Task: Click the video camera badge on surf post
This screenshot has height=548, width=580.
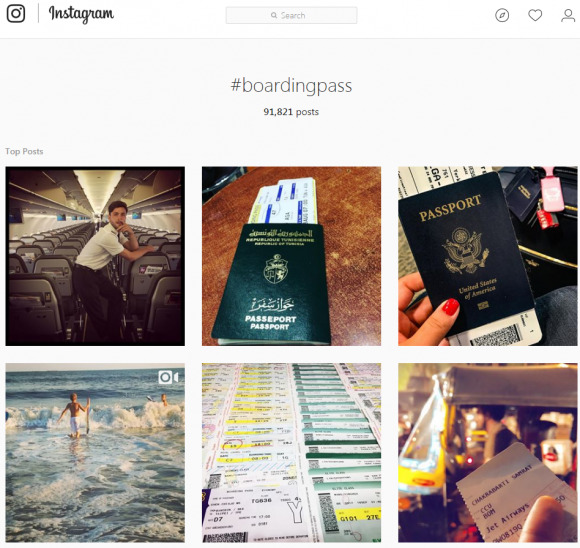Action: pyautogui.click(x=168, y=377)
